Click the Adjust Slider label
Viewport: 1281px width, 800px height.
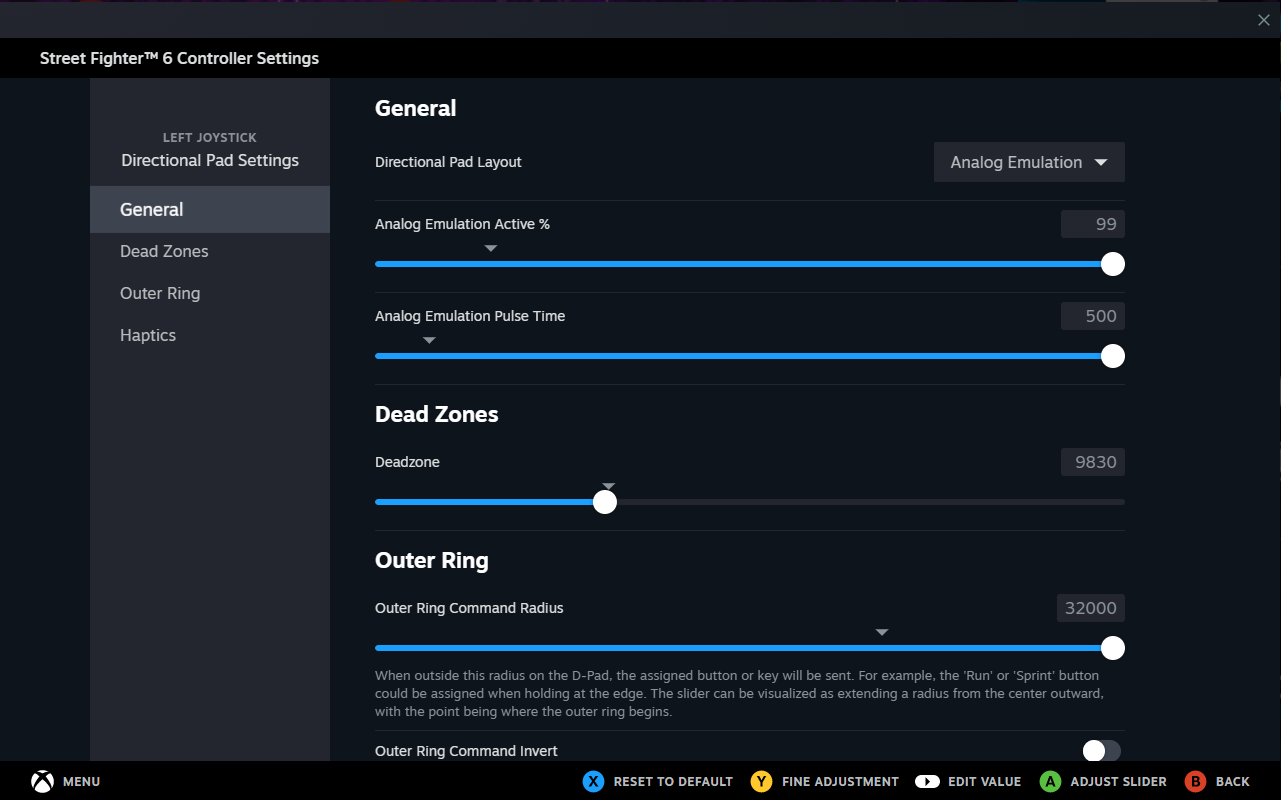click(x=1118, y=781)
